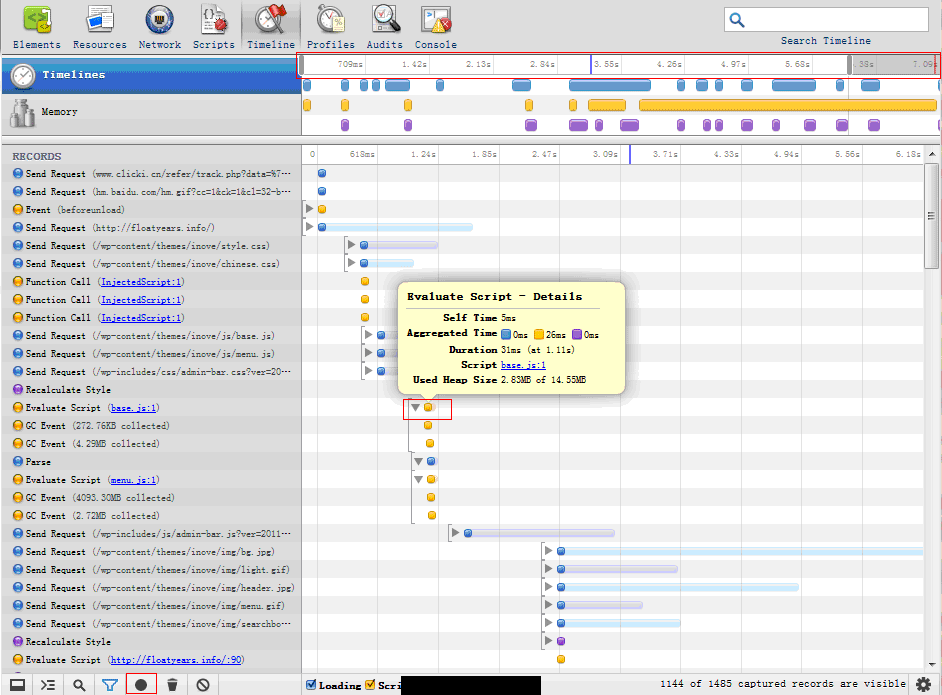This screenshot has width=942, height=695.
Task: Expand the admin-bar.js request bar
Action: (x=455, y=533)
